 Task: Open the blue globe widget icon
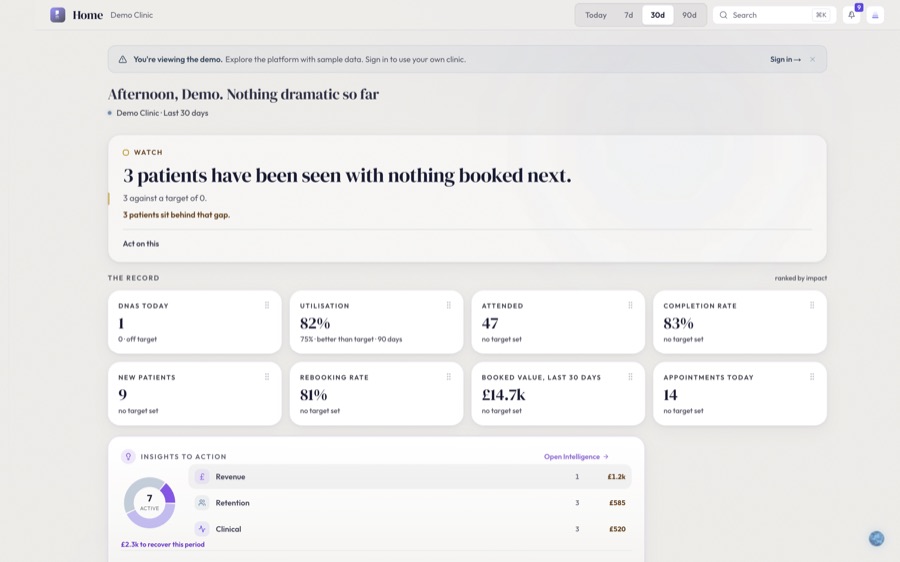[x=876, y=538]
